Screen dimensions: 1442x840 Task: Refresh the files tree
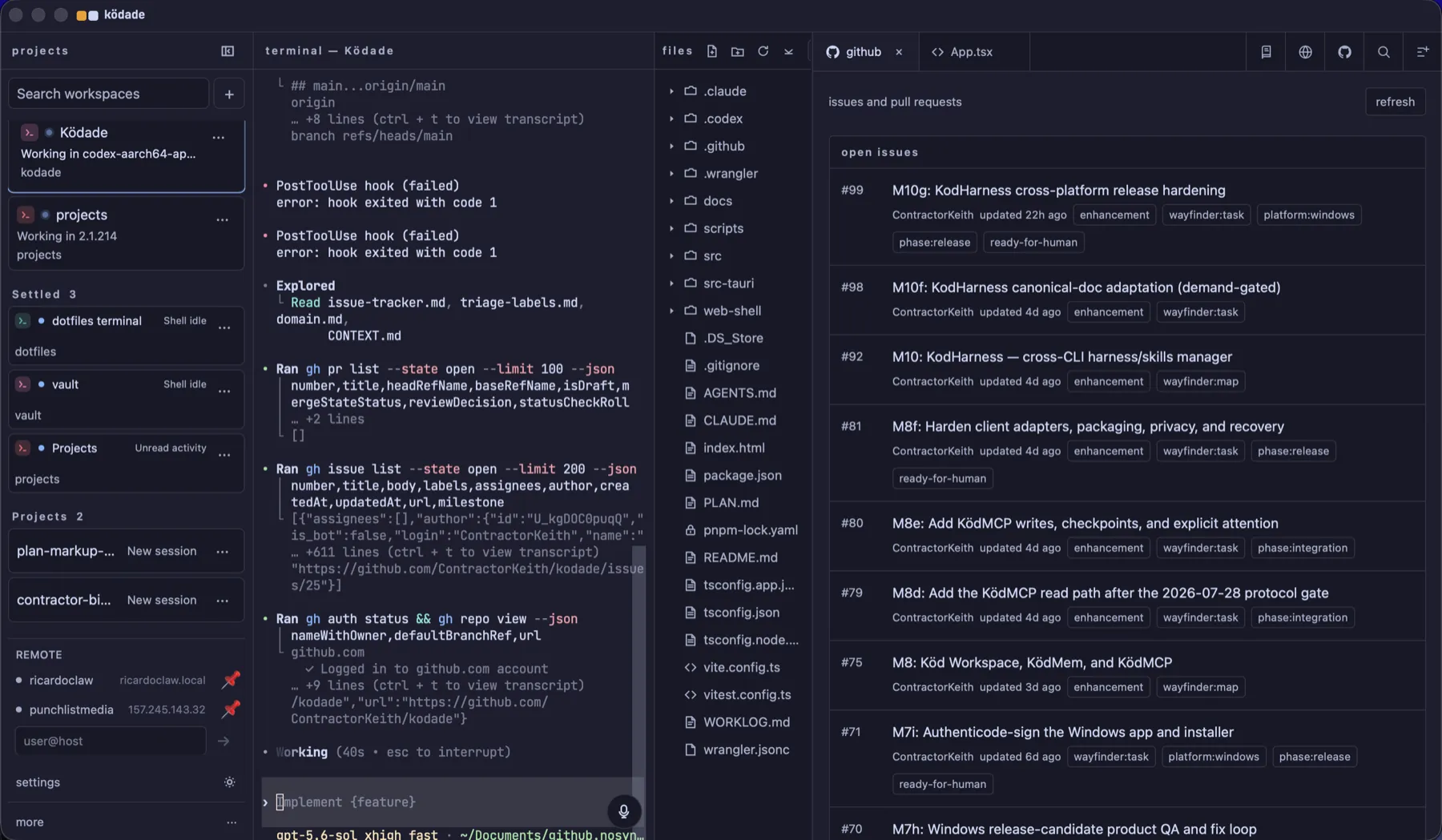click(763, 51)
